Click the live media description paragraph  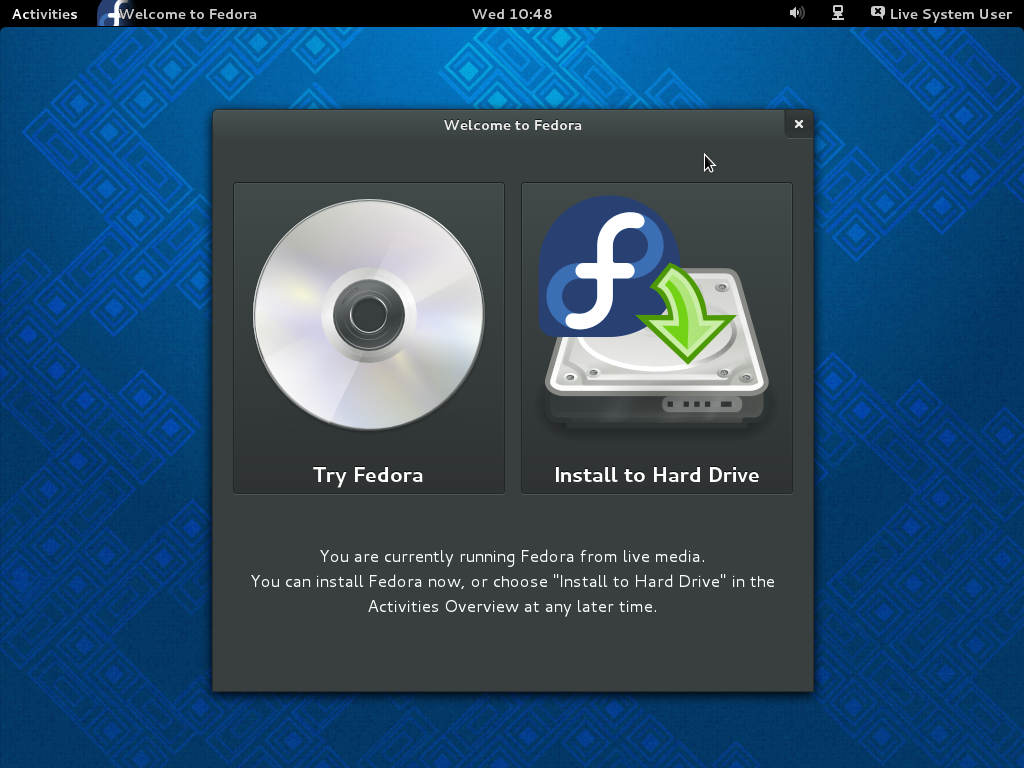(x=513, y=581)
